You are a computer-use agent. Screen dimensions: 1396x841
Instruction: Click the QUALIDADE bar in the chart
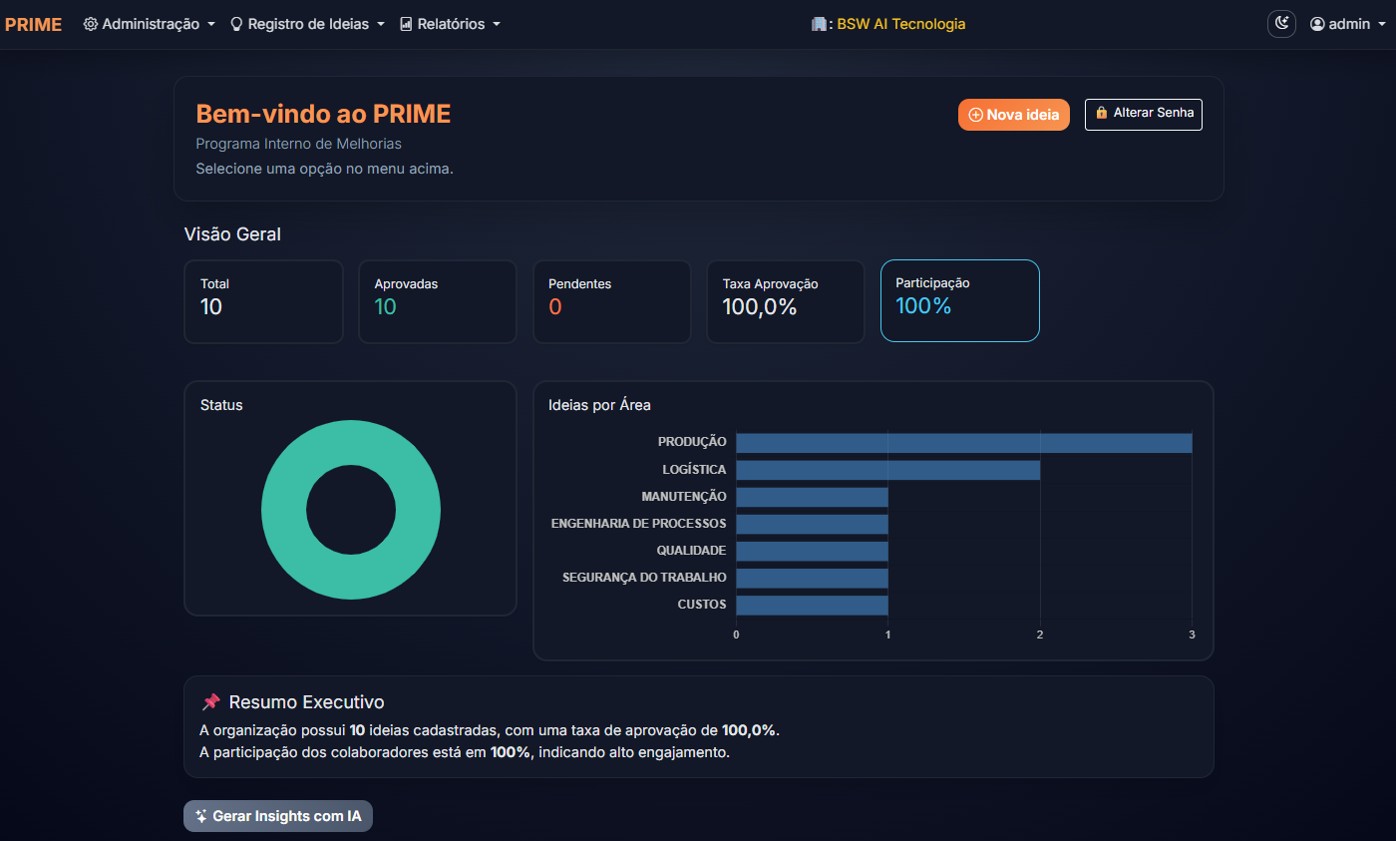[812, 551]
